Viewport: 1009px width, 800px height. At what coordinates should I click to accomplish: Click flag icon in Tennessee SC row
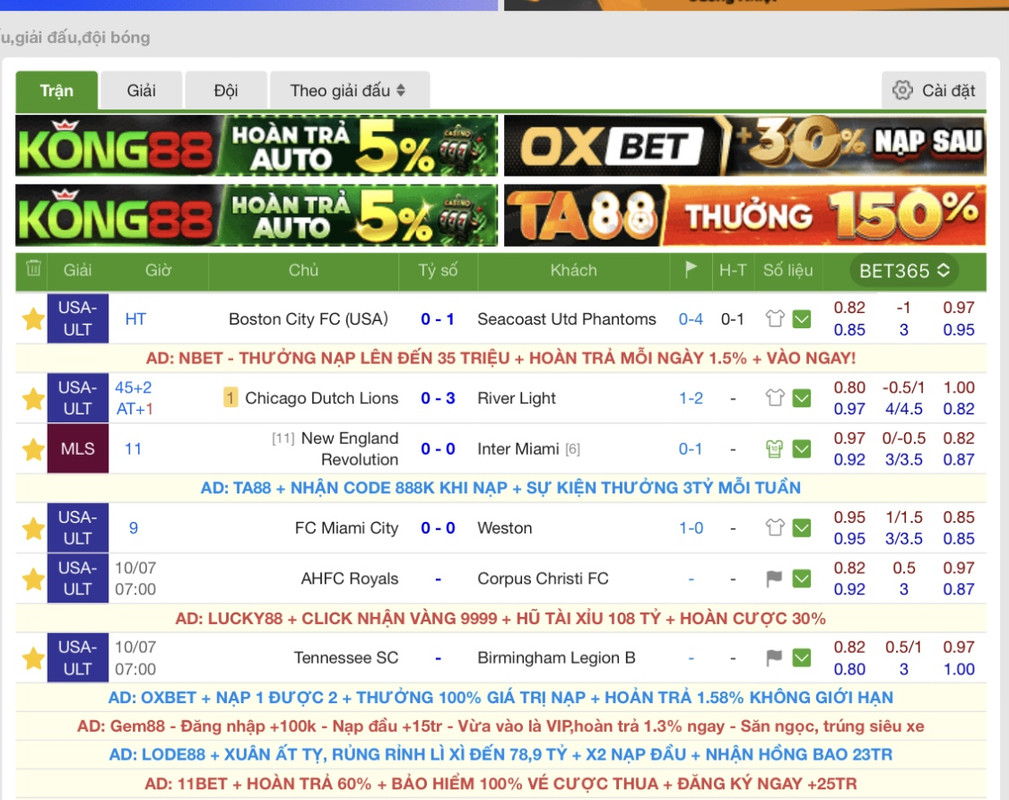click(x=774, y=658)
